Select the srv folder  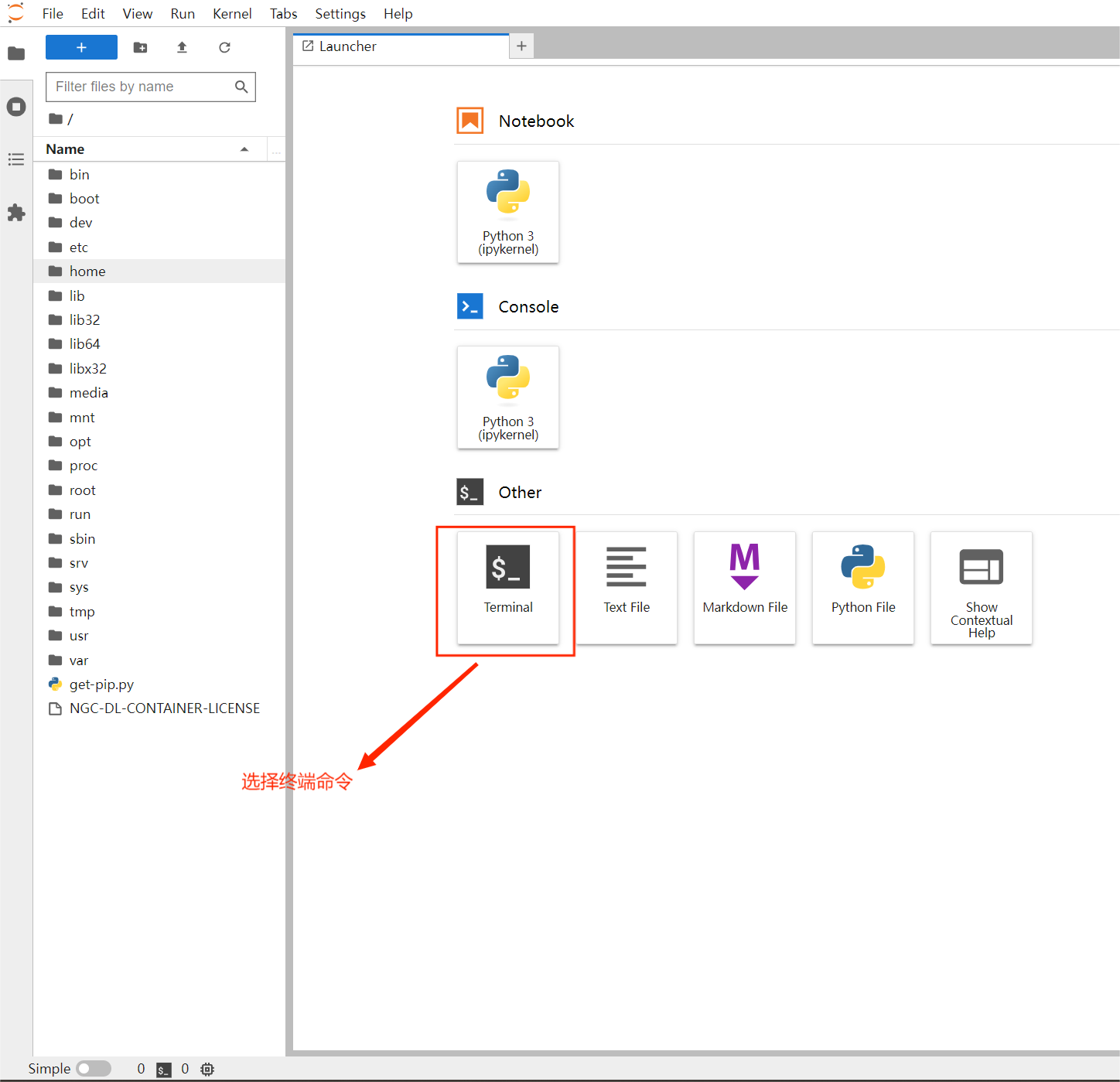(159, 563)
